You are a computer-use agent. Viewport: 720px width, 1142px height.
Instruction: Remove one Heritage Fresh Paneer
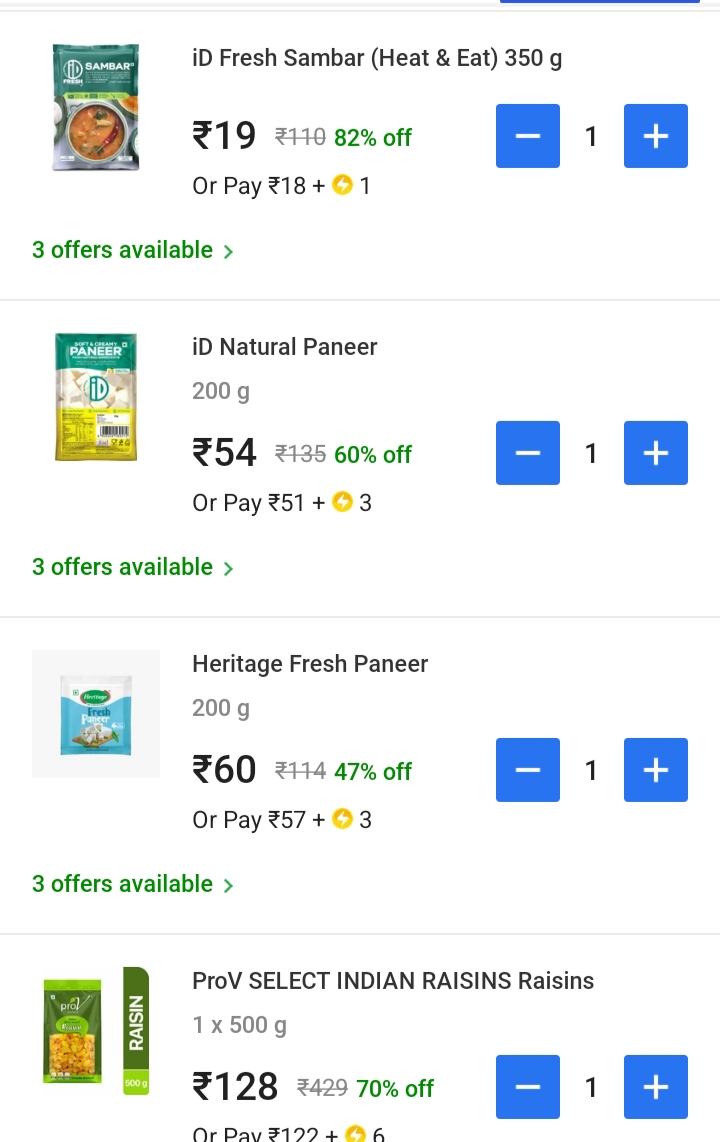click(x=528, y=770)
